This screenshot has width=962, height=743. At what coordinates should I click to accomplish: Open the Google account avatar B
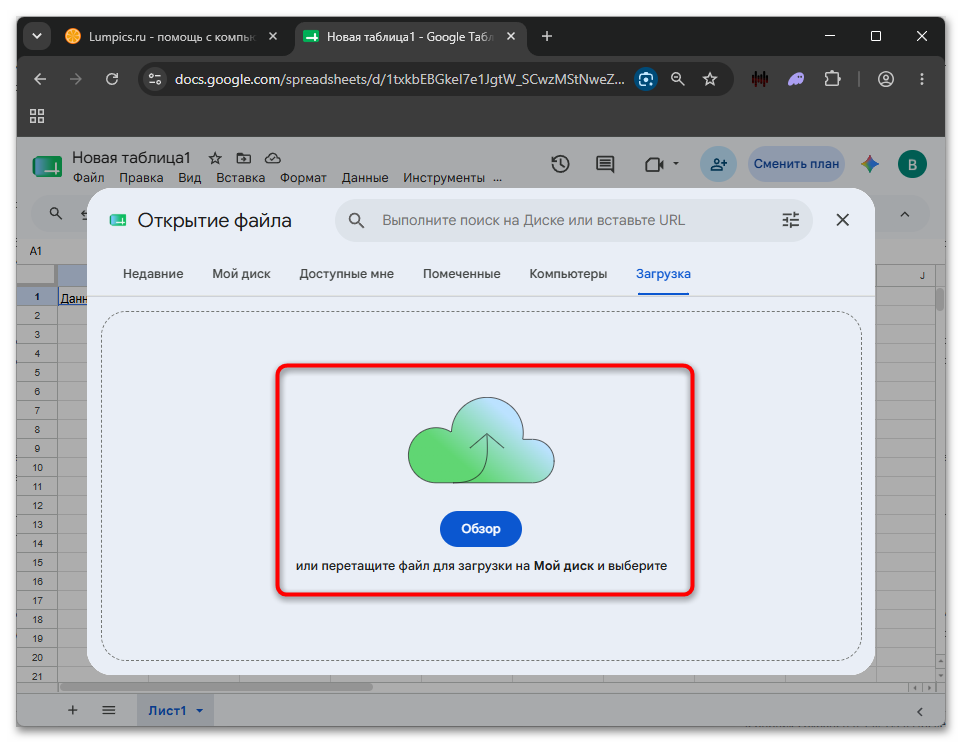click(x=912, y=164)
